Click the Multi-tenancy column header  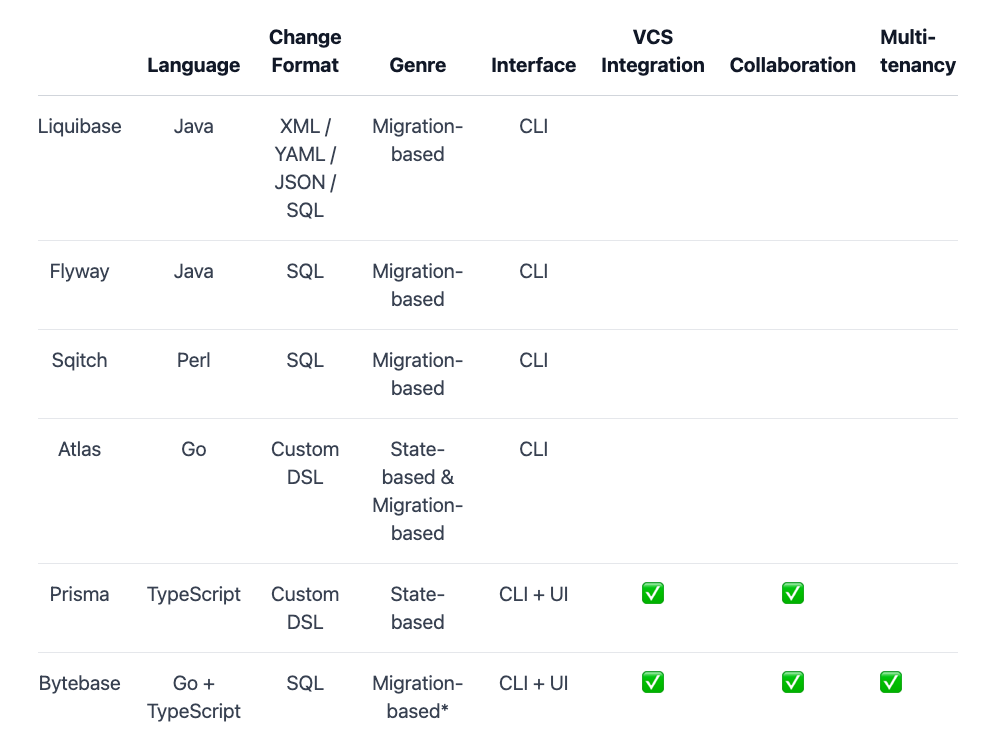[918, 51]
